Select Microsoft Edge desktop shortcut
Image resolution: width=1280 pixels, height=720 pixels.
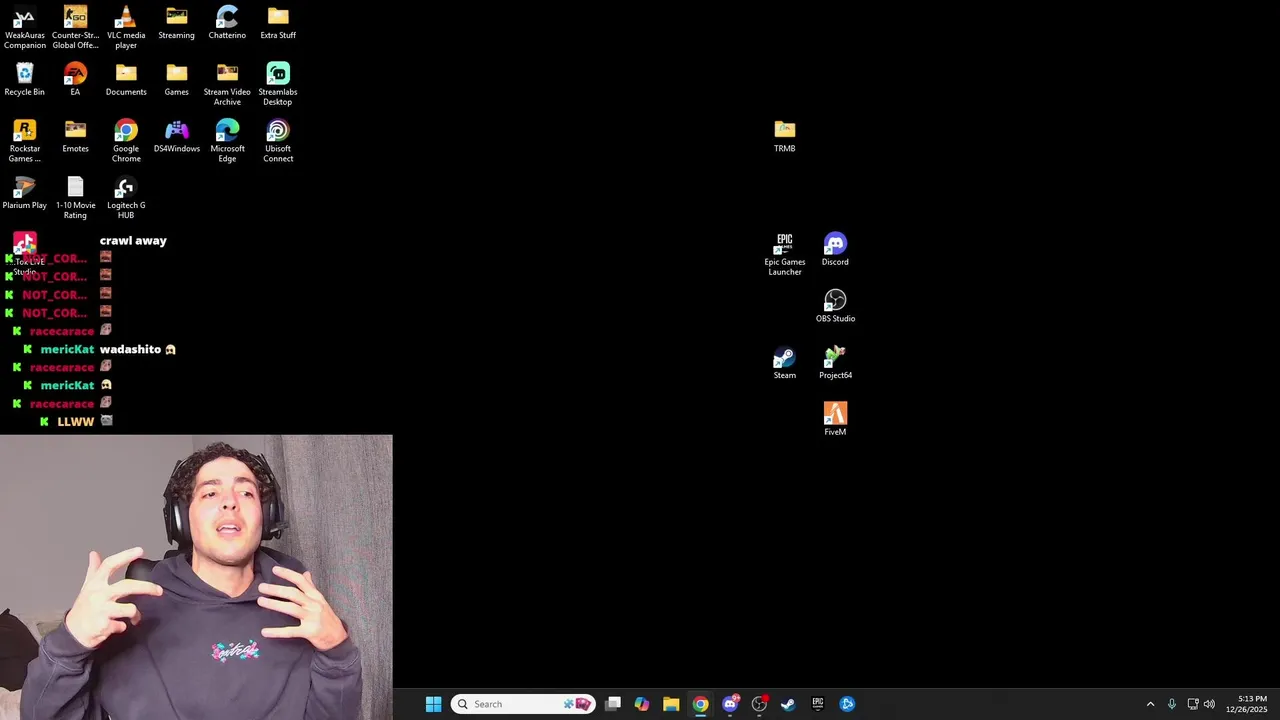pos(227,142)
